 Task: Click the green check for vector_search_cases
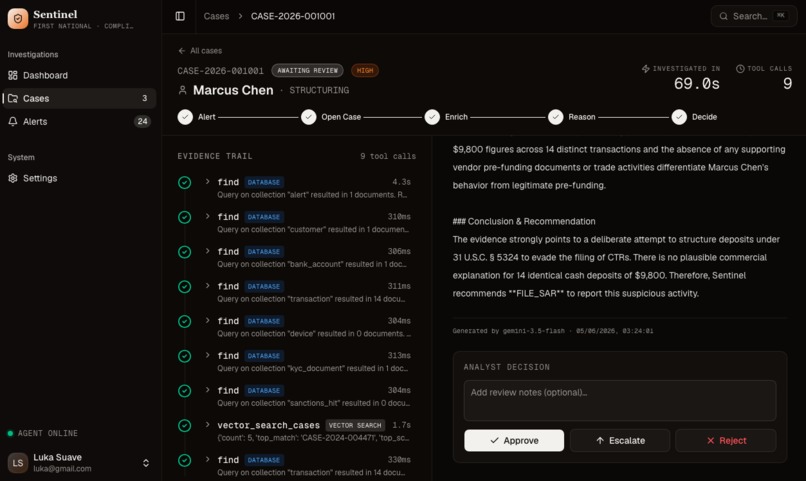click(185, 426)
